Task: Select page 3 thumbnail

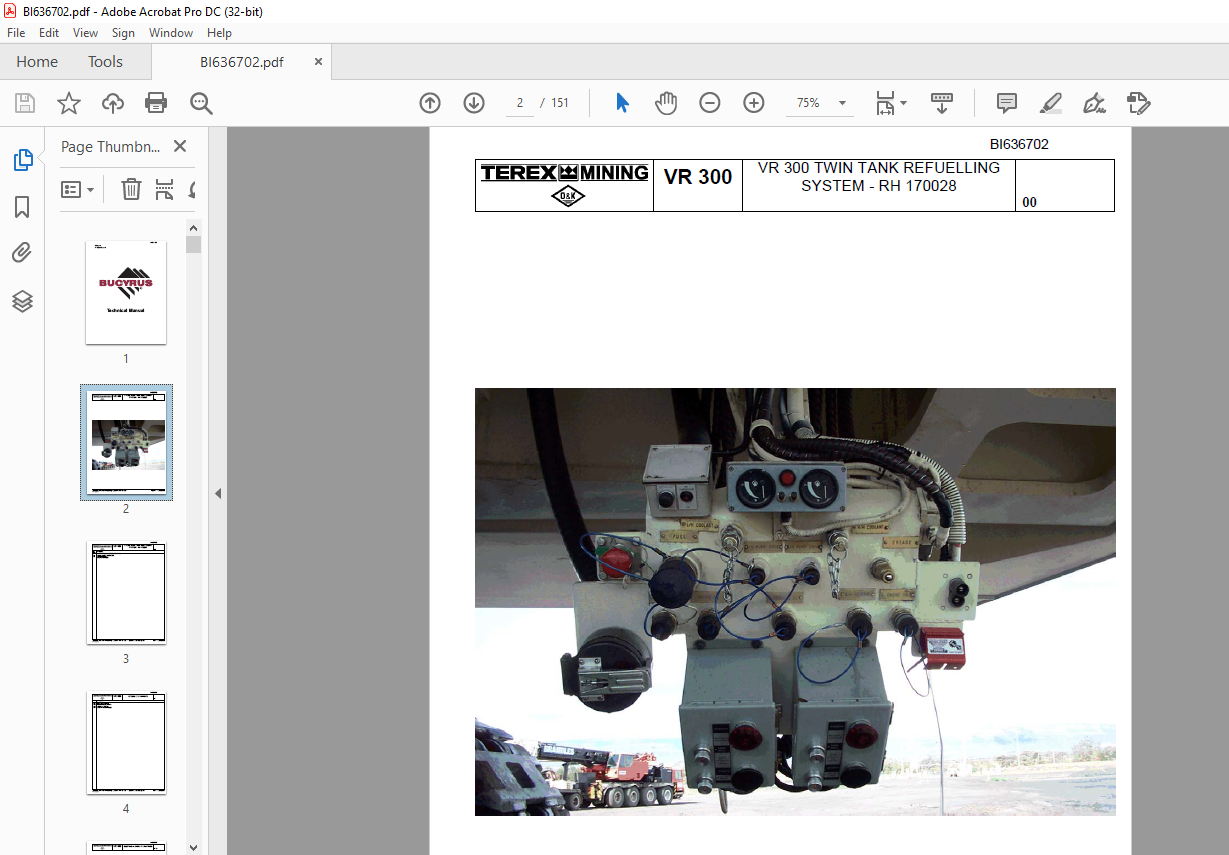Action: (x=126, y=593)
